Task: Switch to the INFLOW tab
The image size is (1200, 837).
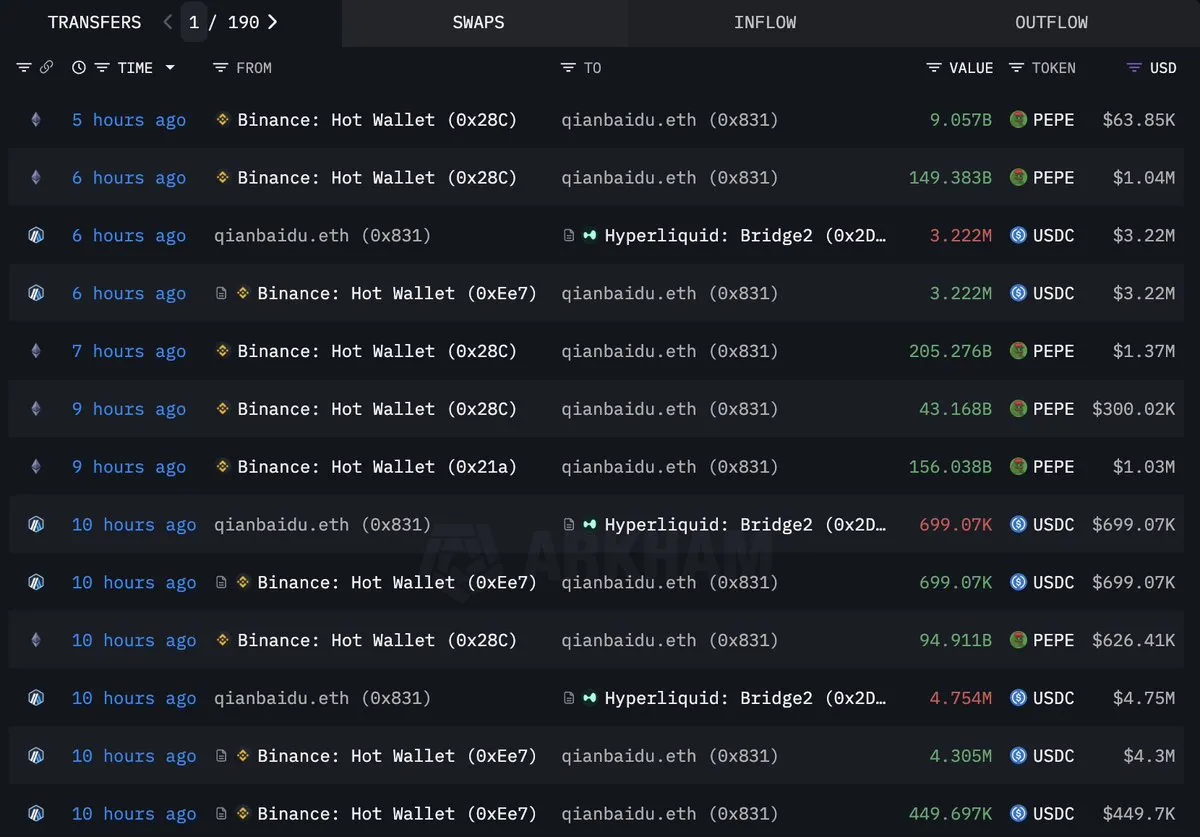Action: coord(765,22)
